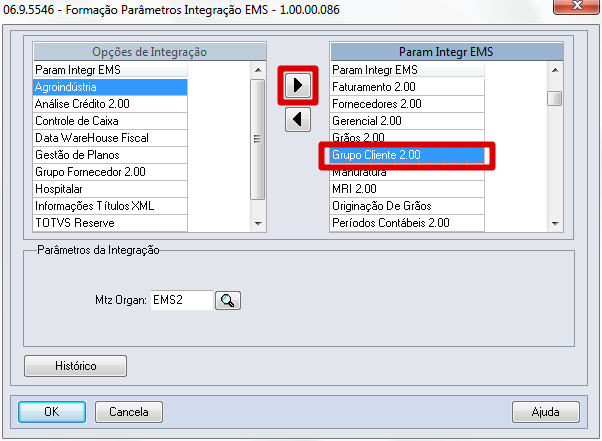Click the Cancela button
This screenshot has height=441, width=602.
point(129,412)
